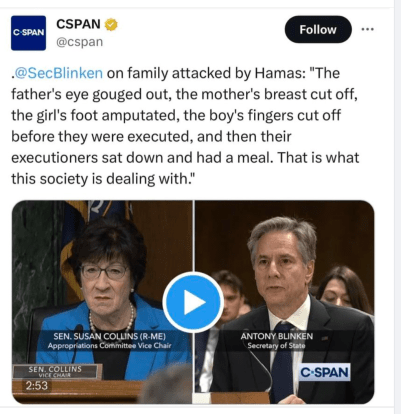The image size is (401, 414).
Task: Open the CSPAN display name link
Action: click(78, 24)
